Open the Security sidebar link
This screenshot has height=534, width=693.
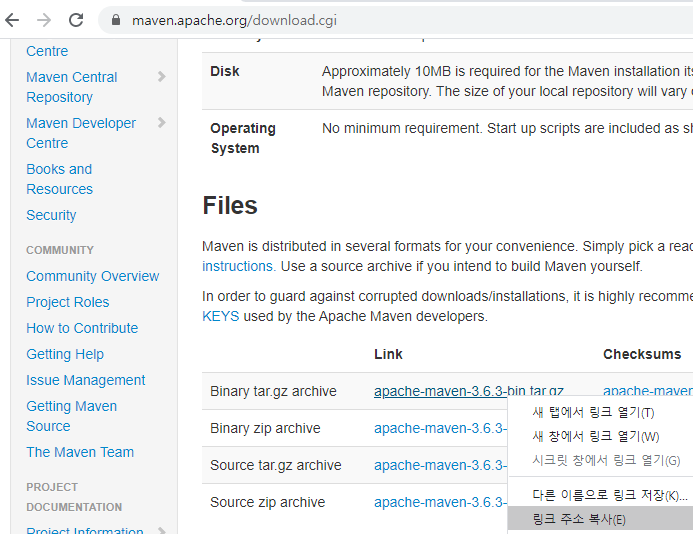pyautogui.click(x=51, y=215)
